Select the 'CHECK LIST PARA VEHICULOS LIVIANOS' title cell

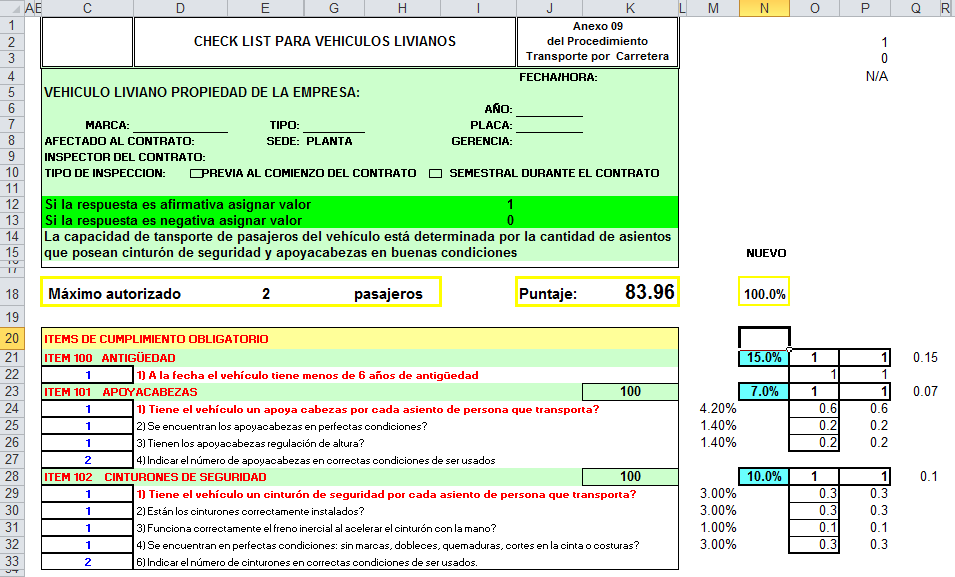324,42
